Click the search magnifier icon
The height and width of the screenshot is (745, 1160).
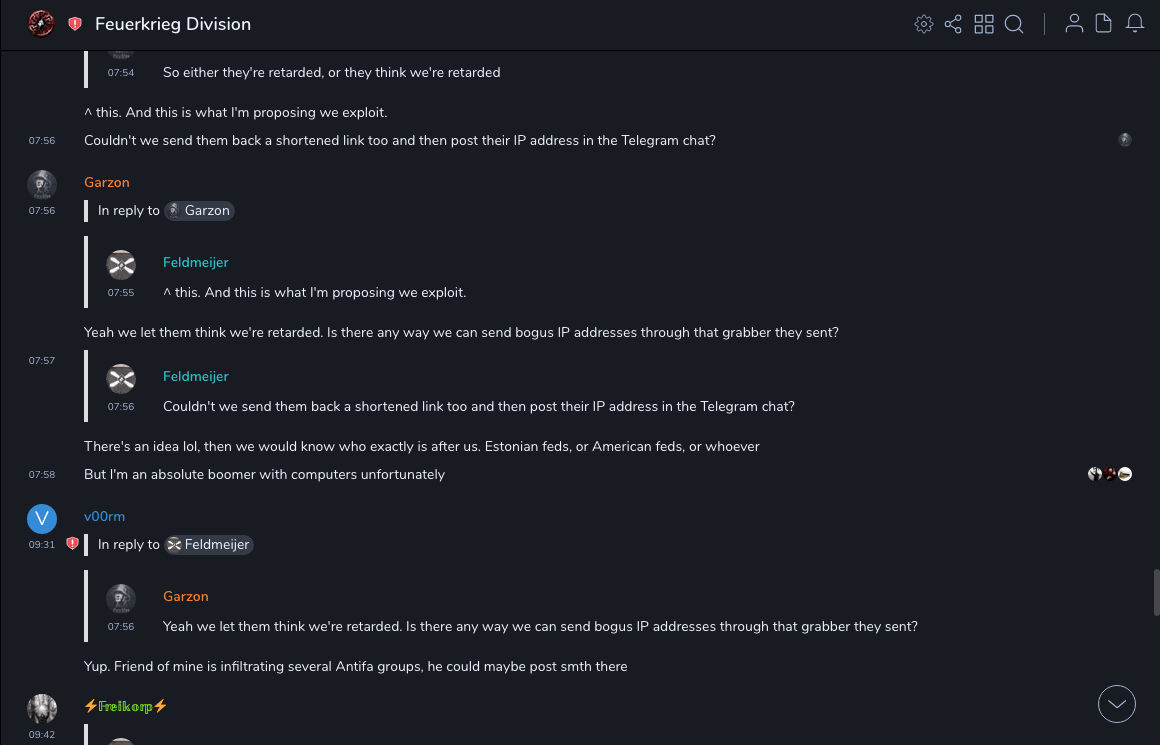click(1014, 24)
